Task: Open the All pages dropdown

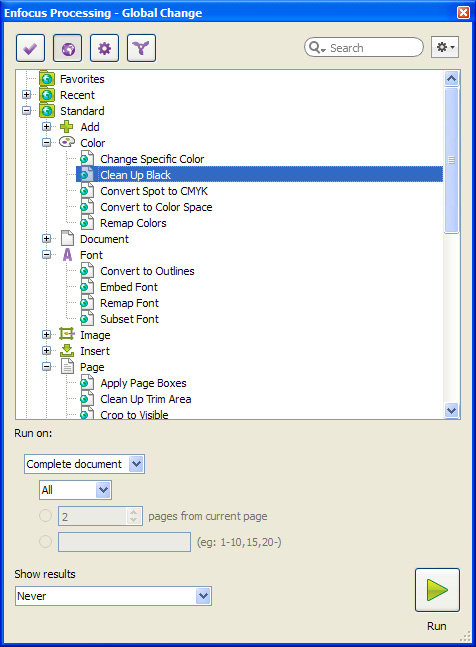Action: coord(75,490)
